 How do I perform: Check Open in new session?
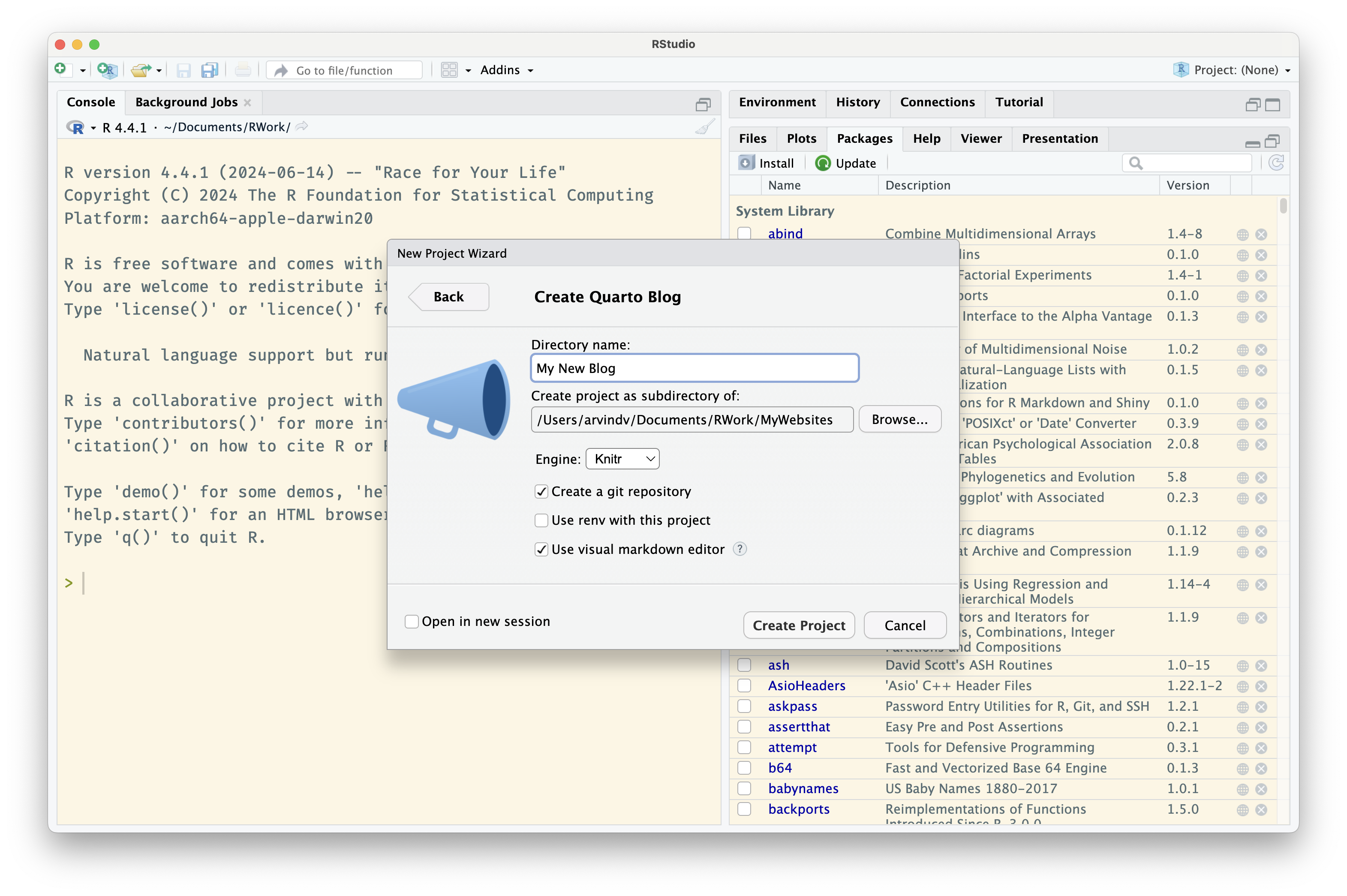pos(411,622)
